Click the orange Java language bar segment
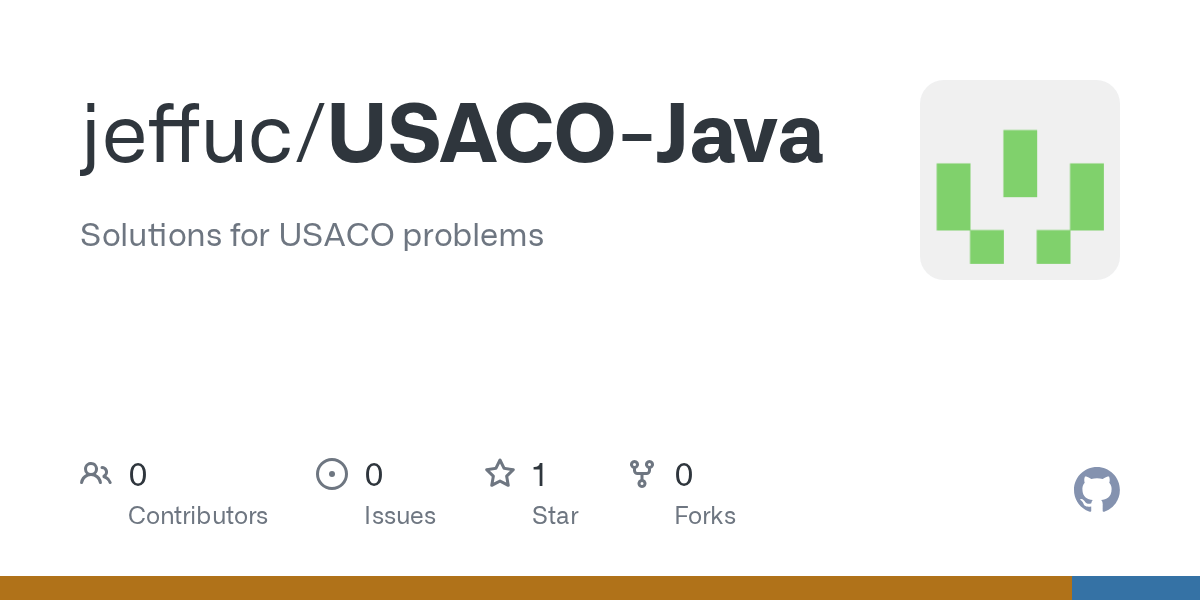This screenshot has width=1200, height=600. (x=536, y=588)
